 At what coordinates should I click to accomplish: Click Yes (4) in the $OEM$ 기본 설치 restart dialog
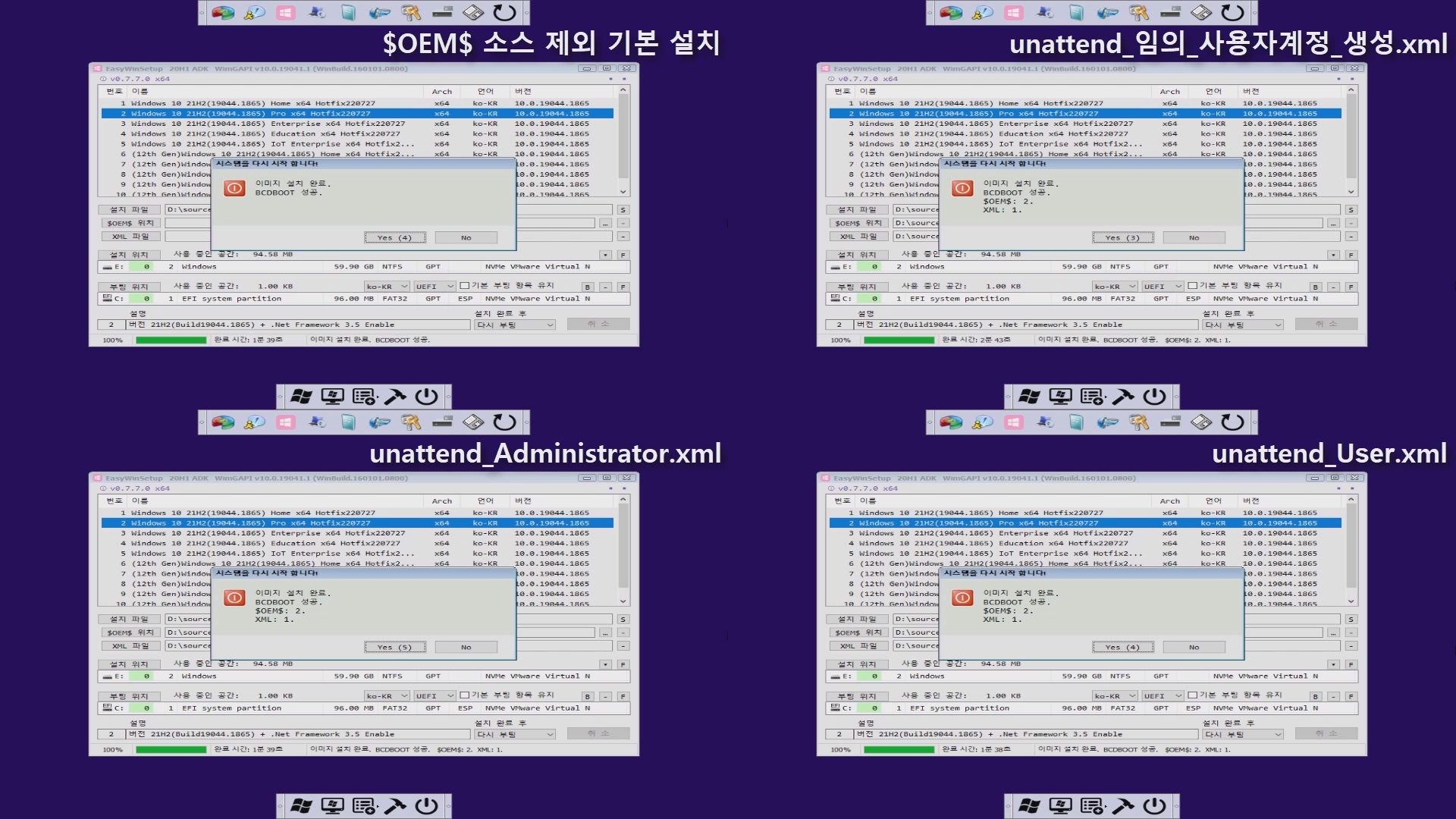(394, 237)
